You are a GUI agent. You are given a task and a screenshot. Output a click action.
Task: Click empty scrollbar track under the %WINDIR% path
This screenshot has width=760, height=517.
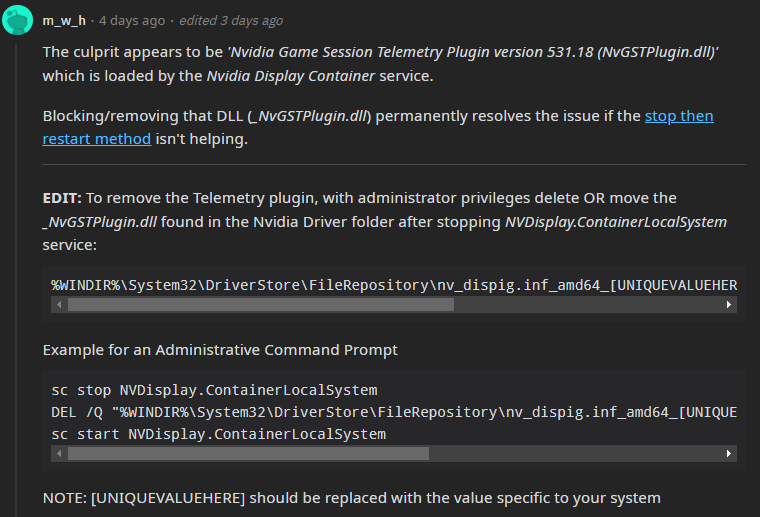pos(590,304)
